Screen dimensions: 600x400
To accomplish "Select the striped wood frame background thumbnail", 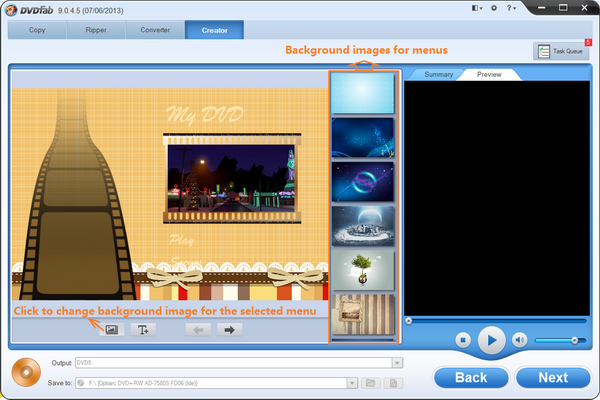I will (x=362, y=314).
